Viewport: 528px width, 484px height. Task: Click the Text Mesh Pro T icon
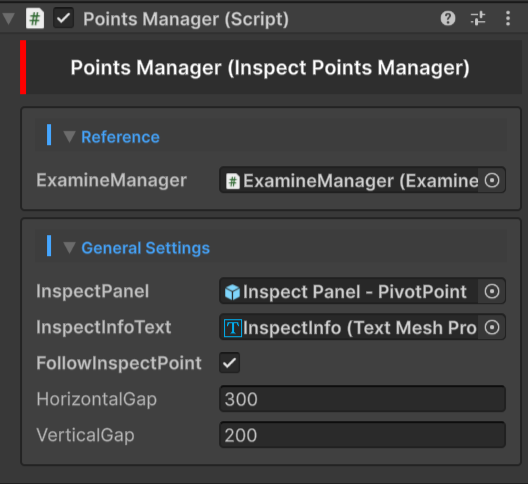233,328
